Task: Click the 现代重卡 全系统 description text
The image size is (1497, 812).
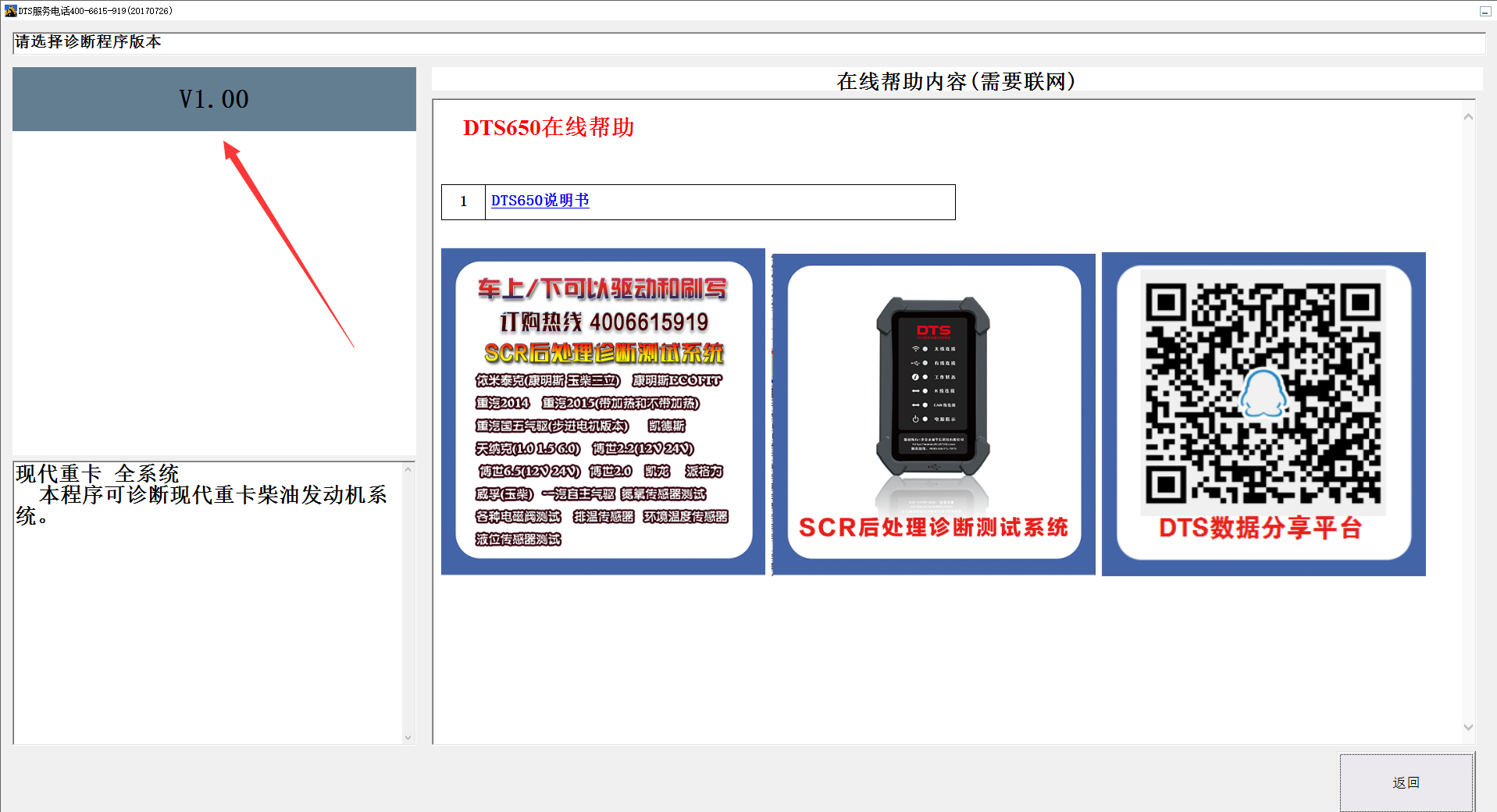Action: [98, 473]
